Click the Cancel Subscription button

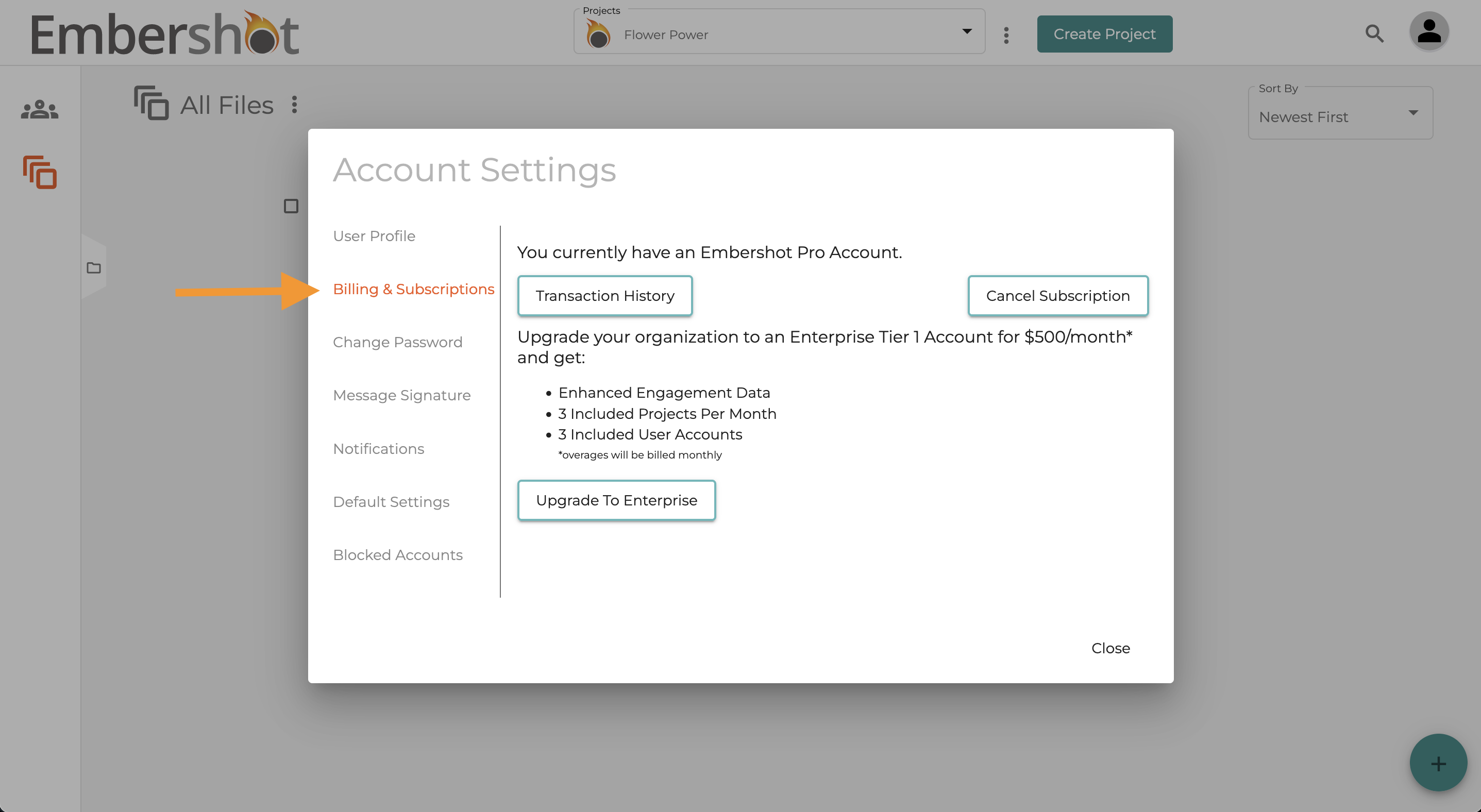pos(1058,296)
